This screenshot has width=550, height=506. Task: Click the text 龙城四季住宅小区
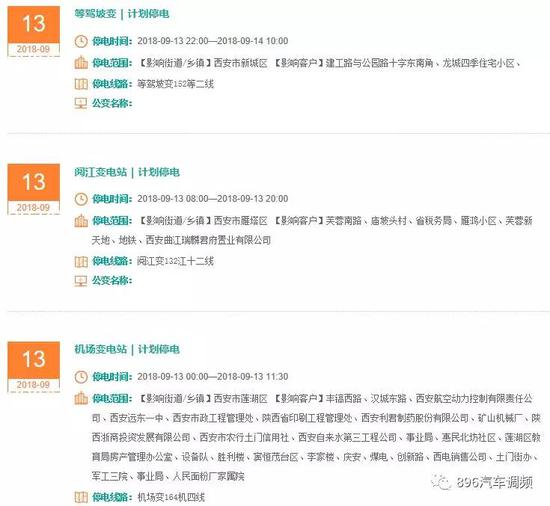(x=478, y=63)
